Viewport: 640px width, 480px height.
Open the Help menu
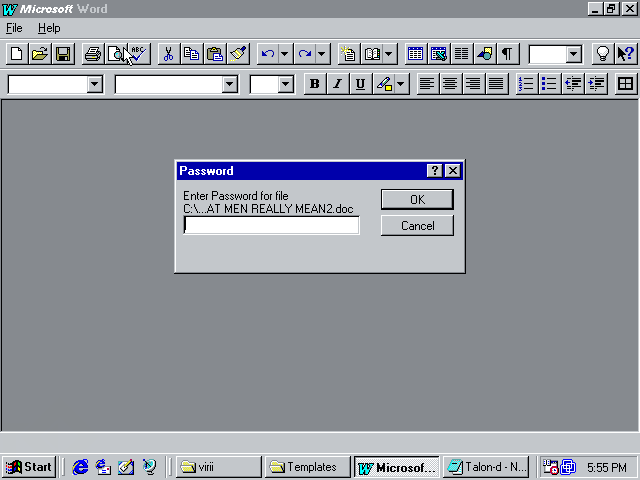point(49,28)
